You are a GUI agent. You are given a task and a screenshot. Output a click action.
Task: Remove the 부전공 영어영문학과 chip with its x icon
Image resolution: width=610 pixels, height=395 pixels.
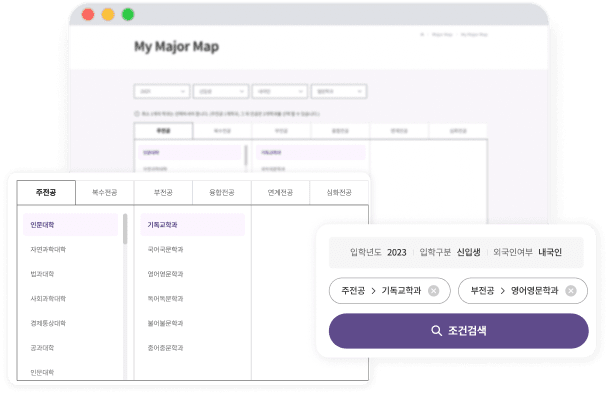(571, 291)
